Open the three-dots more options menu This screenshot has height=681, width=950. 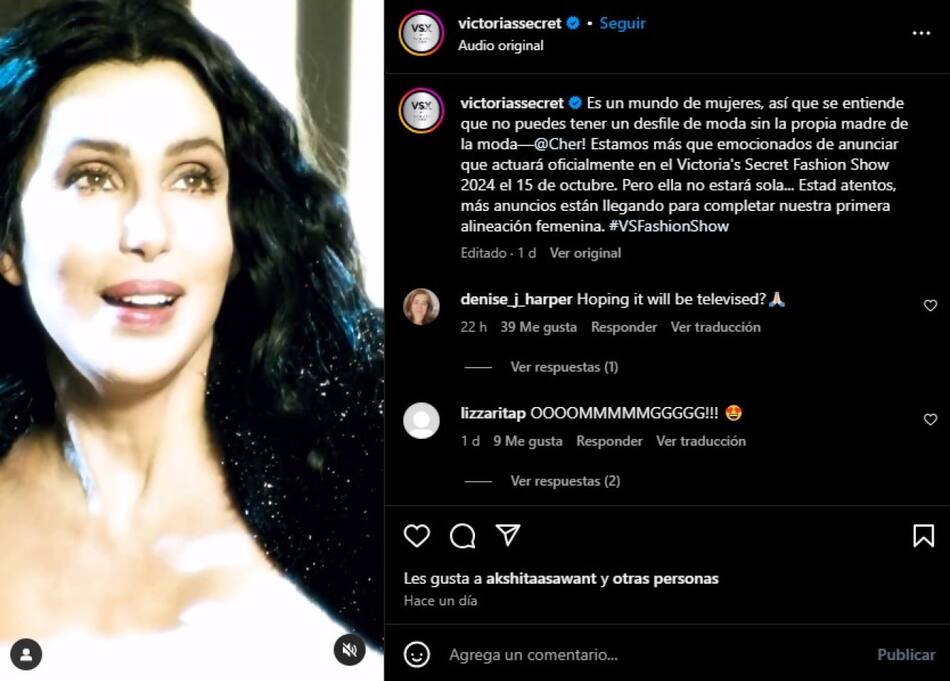[x=921, y=33]
